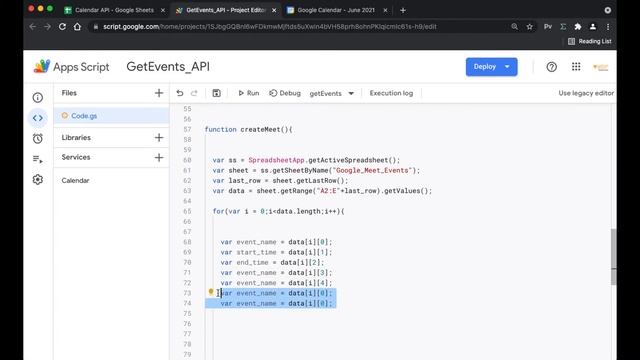The image size is (640, 360).
Task: Click line 65 for loop statement
Action: pyautogui.click(x=278, y=211)
